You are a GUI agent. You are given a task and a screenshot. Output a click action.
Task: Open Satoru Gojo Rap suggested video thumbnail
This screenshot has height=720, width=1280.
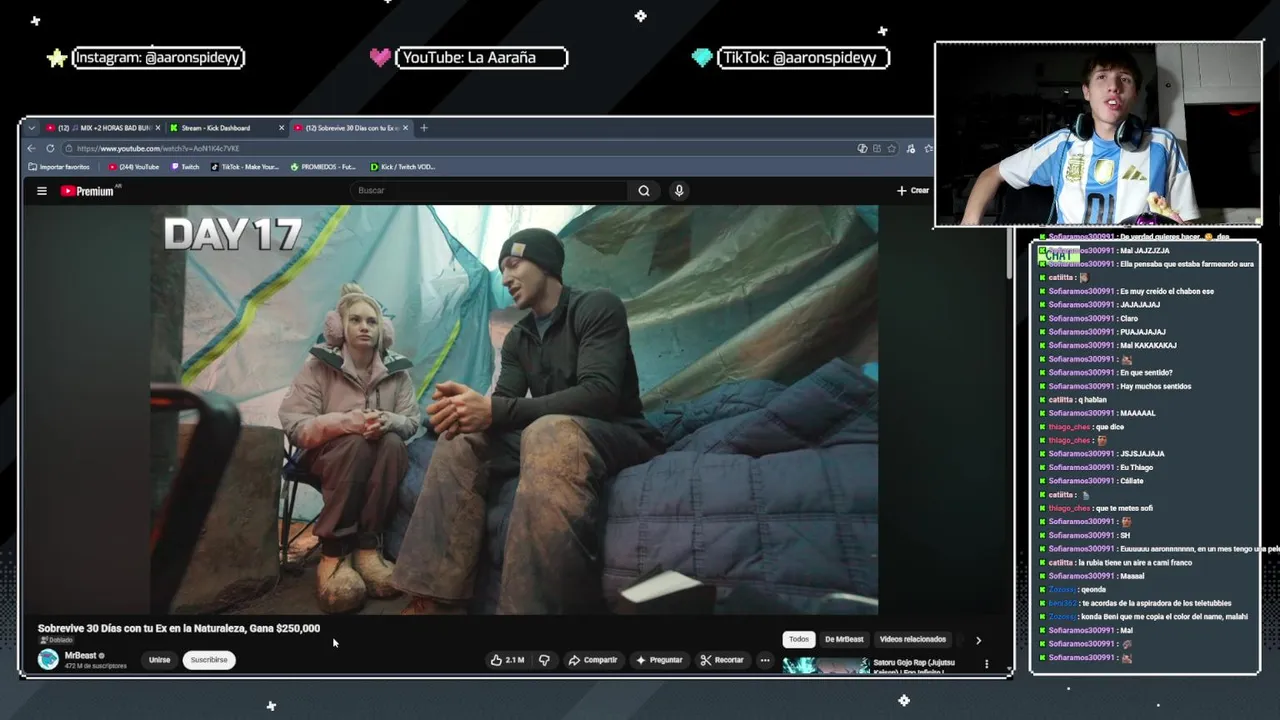pyautogui.click(x=826, y=666)
